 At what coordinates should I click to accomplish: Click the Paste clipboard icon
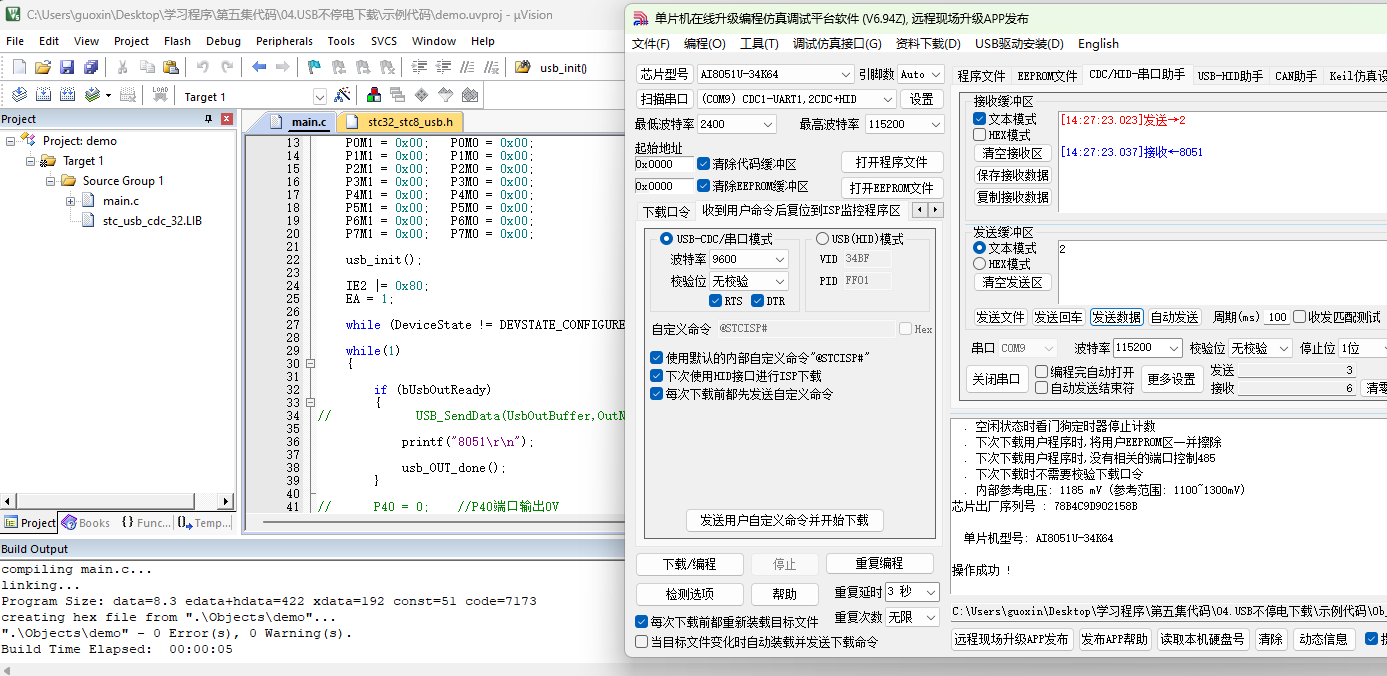tap(170, 67)
